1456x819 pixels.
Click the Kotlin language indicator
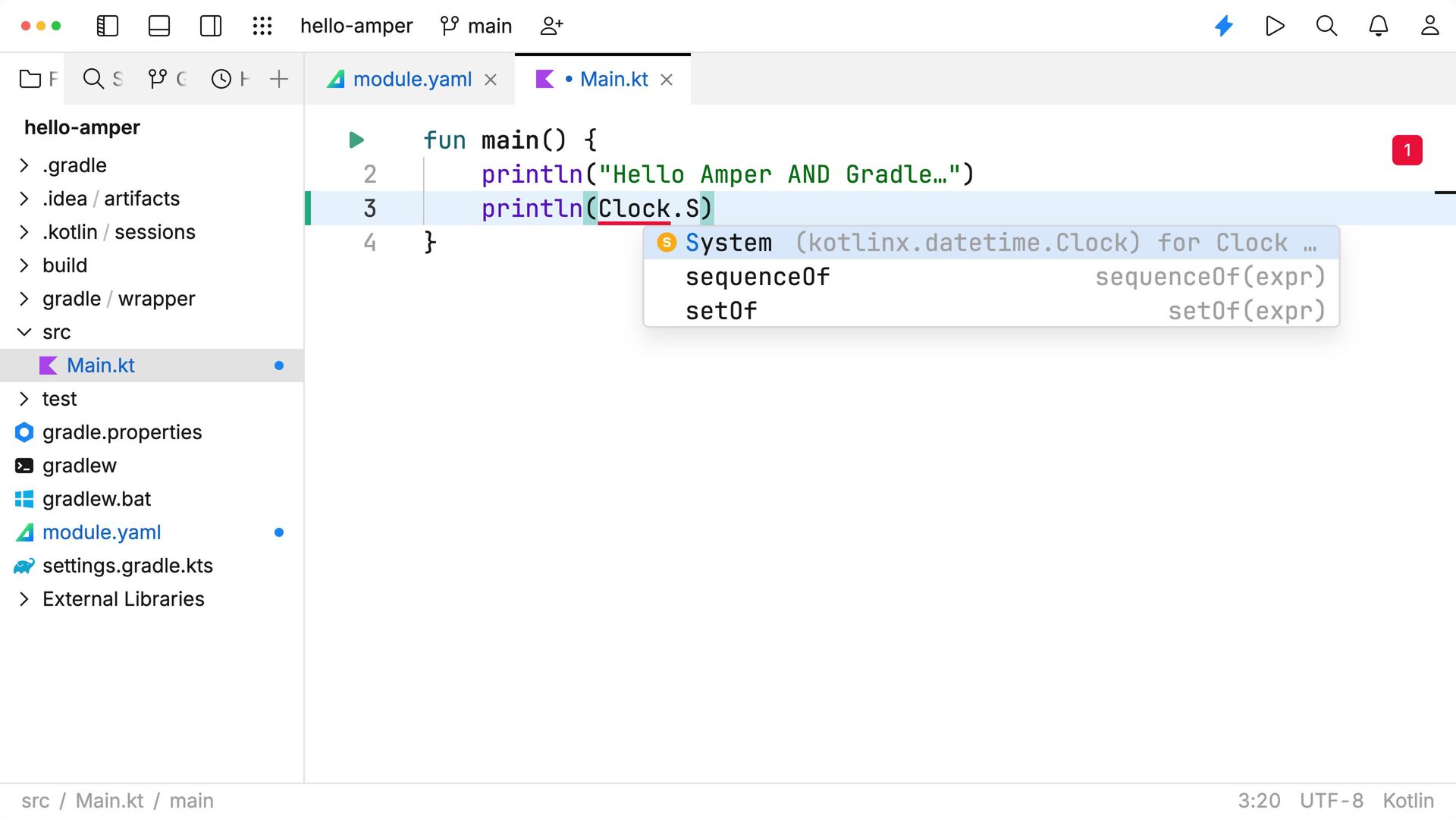(1408, 801)
